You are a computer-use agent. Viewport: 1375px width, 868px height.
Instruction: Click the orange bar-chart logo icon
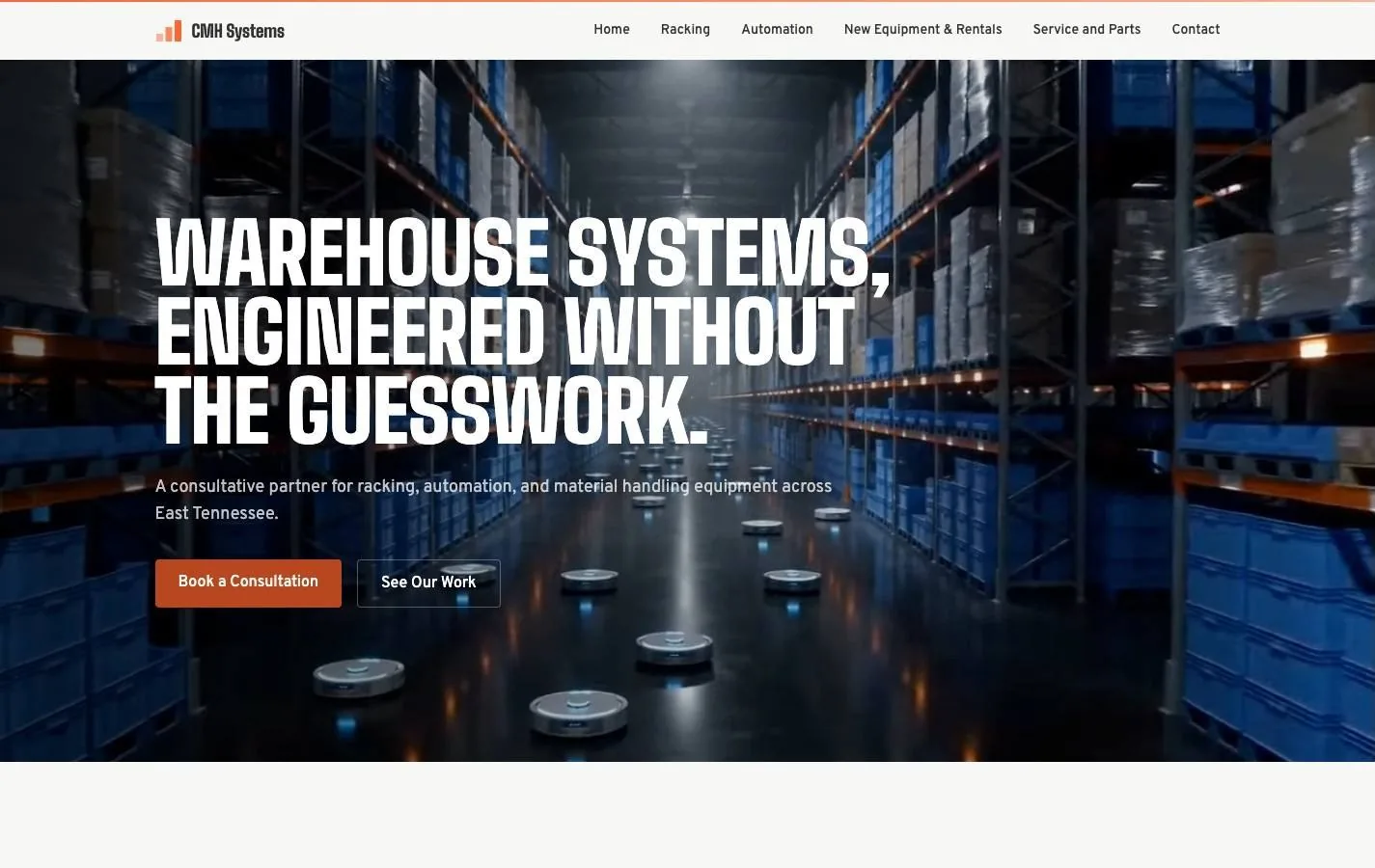pyautogui.click(x=169, y=31)
